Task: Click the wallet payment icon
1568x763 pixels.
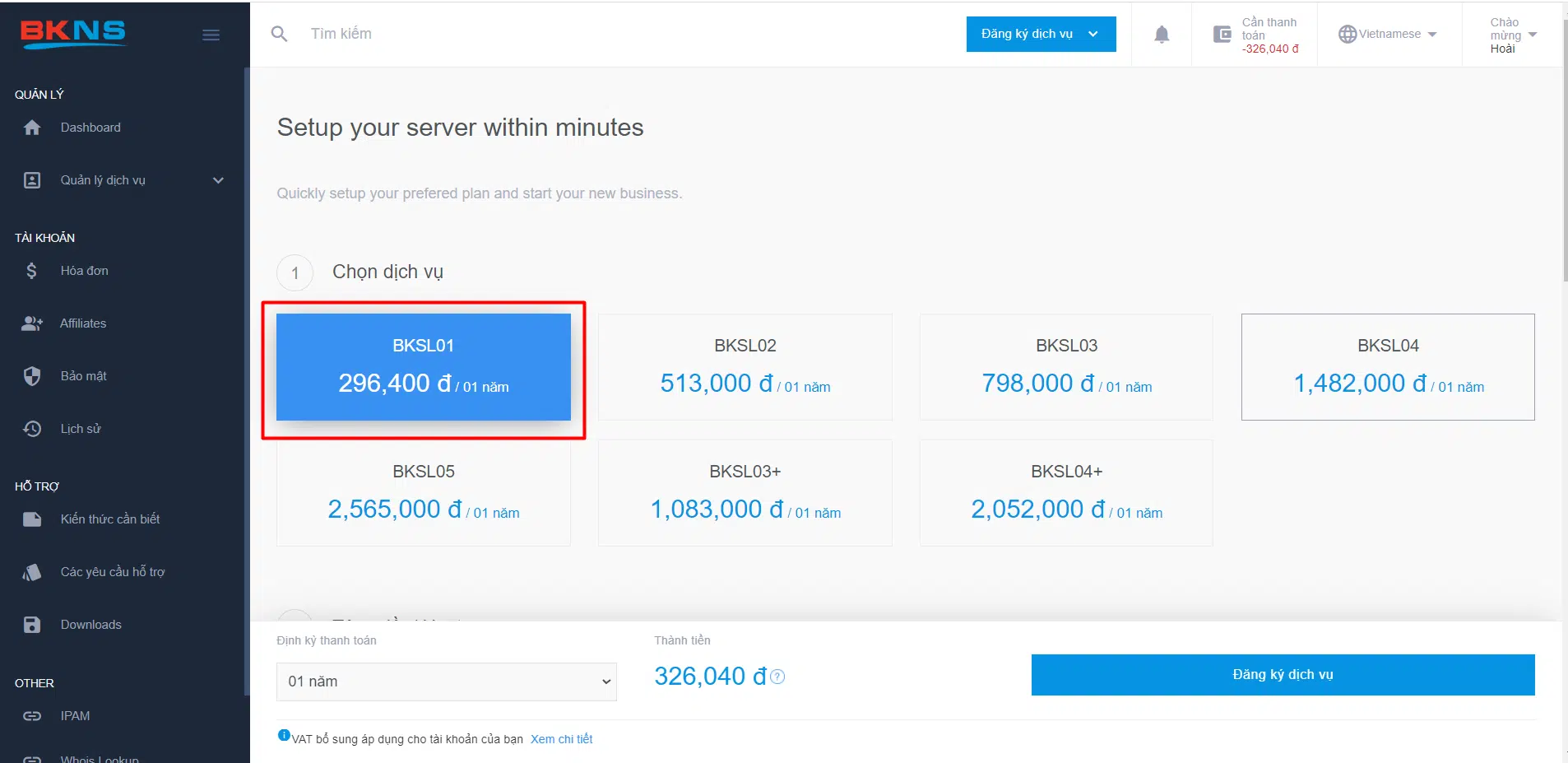Action: tap(1222, 35)
